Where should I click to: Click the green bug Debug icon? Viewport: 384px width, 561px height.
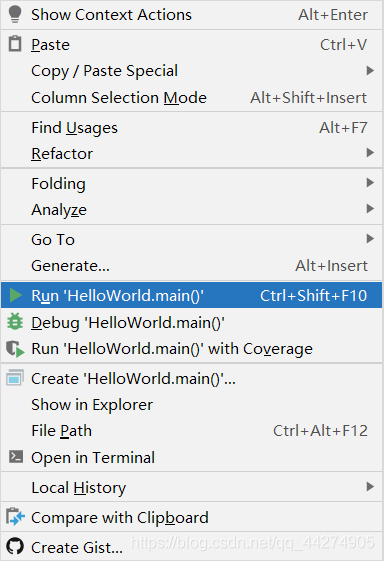(15, 322)
